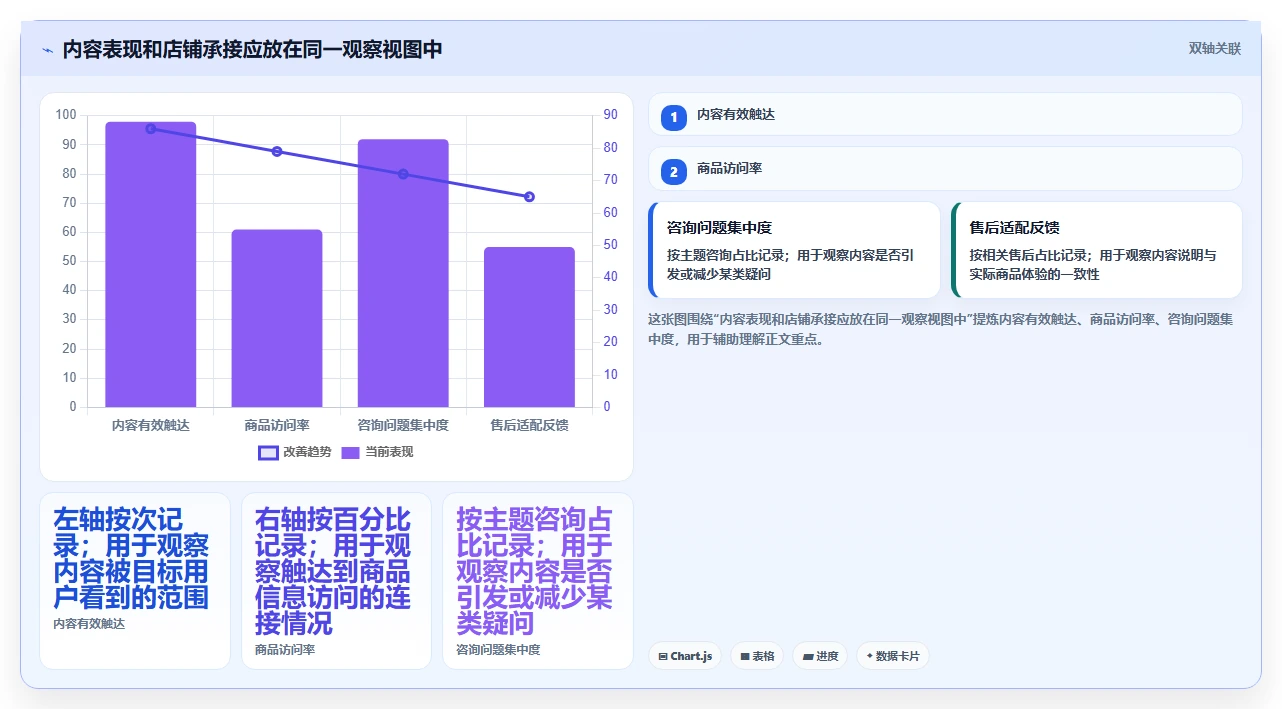The width and height of the screenshot is (1282, 709).
Task: Click the 表格 tag
Action: [757, 656]
